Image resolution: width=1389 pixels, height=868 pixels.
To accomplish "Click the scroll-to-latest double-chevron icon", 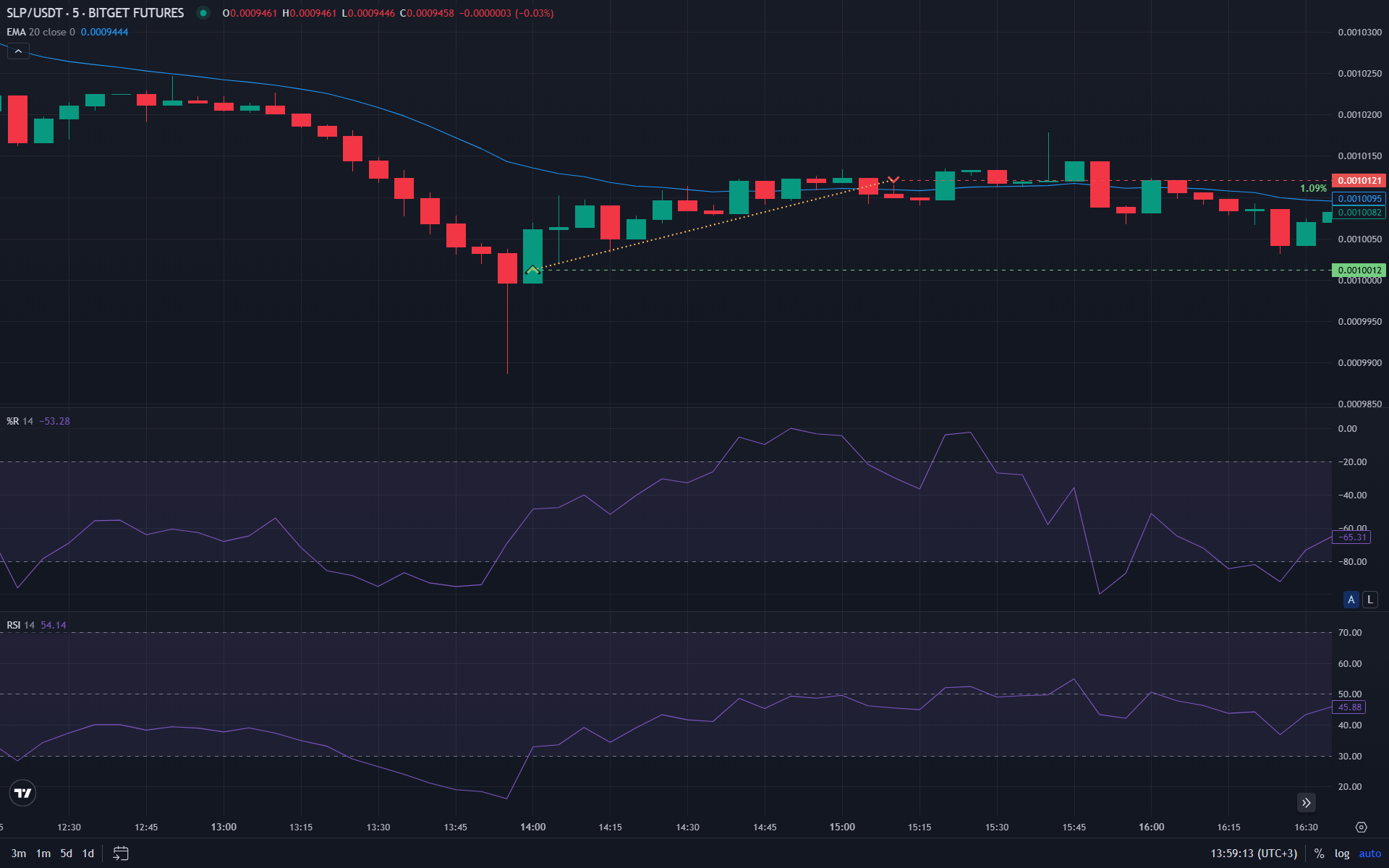I will [x=1307, y=803].
